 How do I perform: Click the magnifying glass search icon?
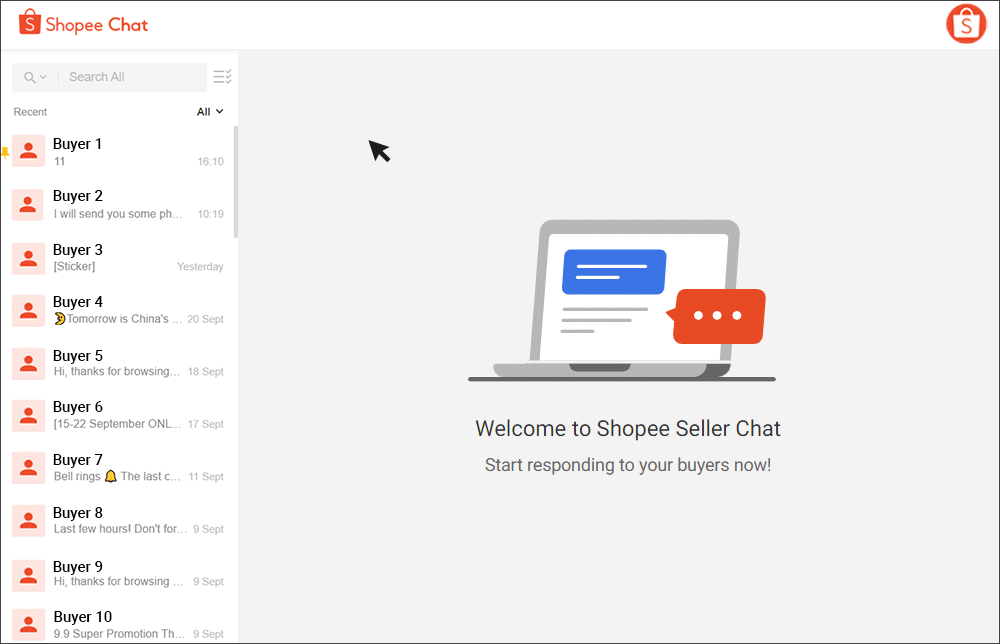[29, 77]
